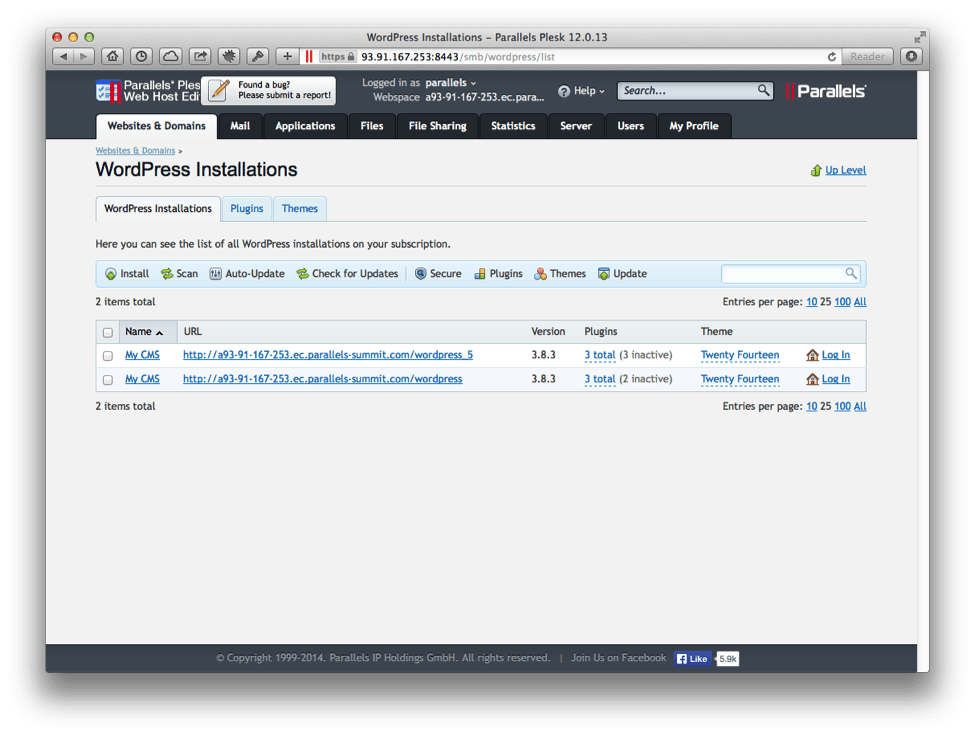This screenshot has height=736, width=976.
Task: Check the wordpress_5 installation checkbox
Action: pyautogui.click(x=108, y=356)
